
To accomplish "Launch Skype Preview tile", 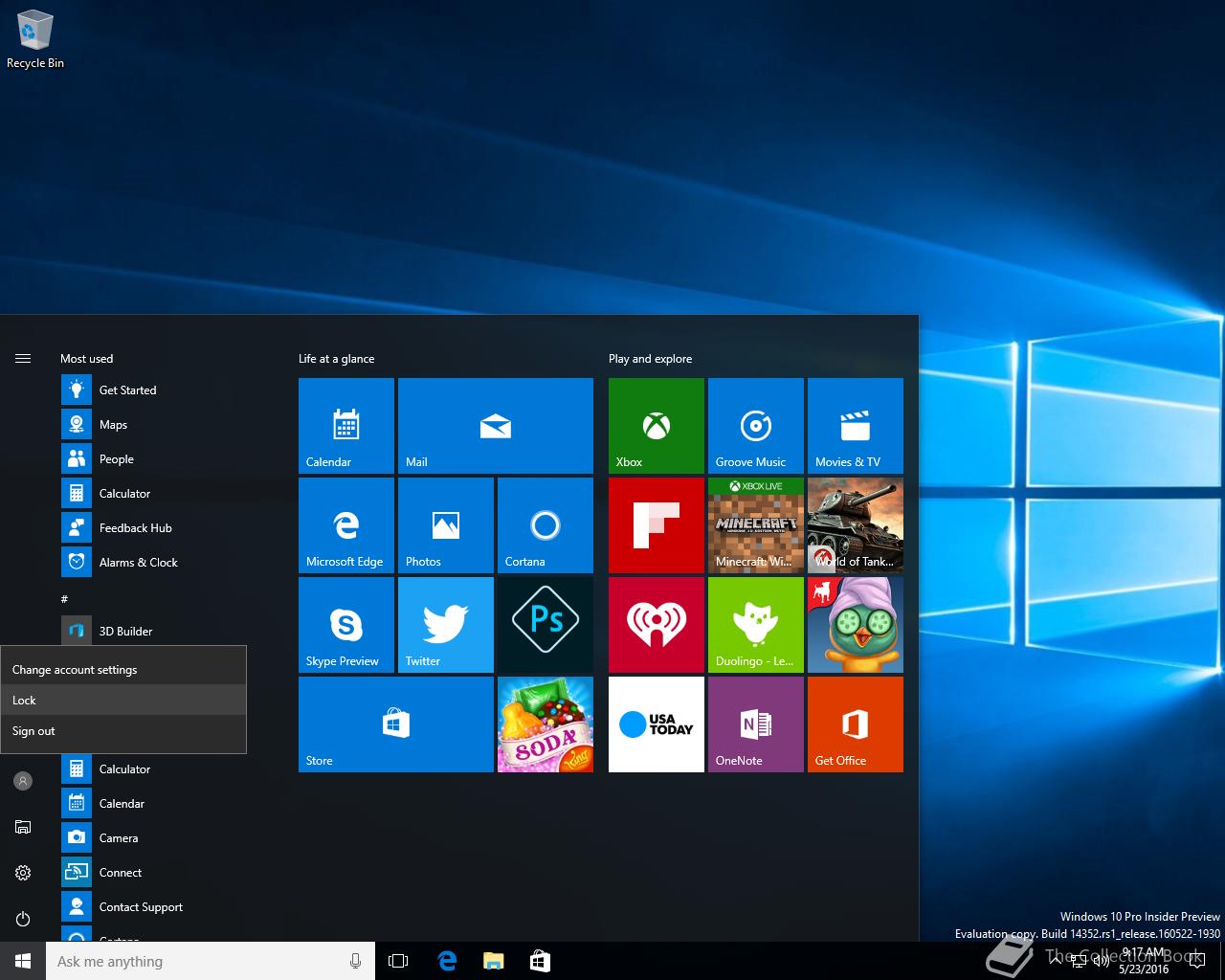I will pos(346,625).
